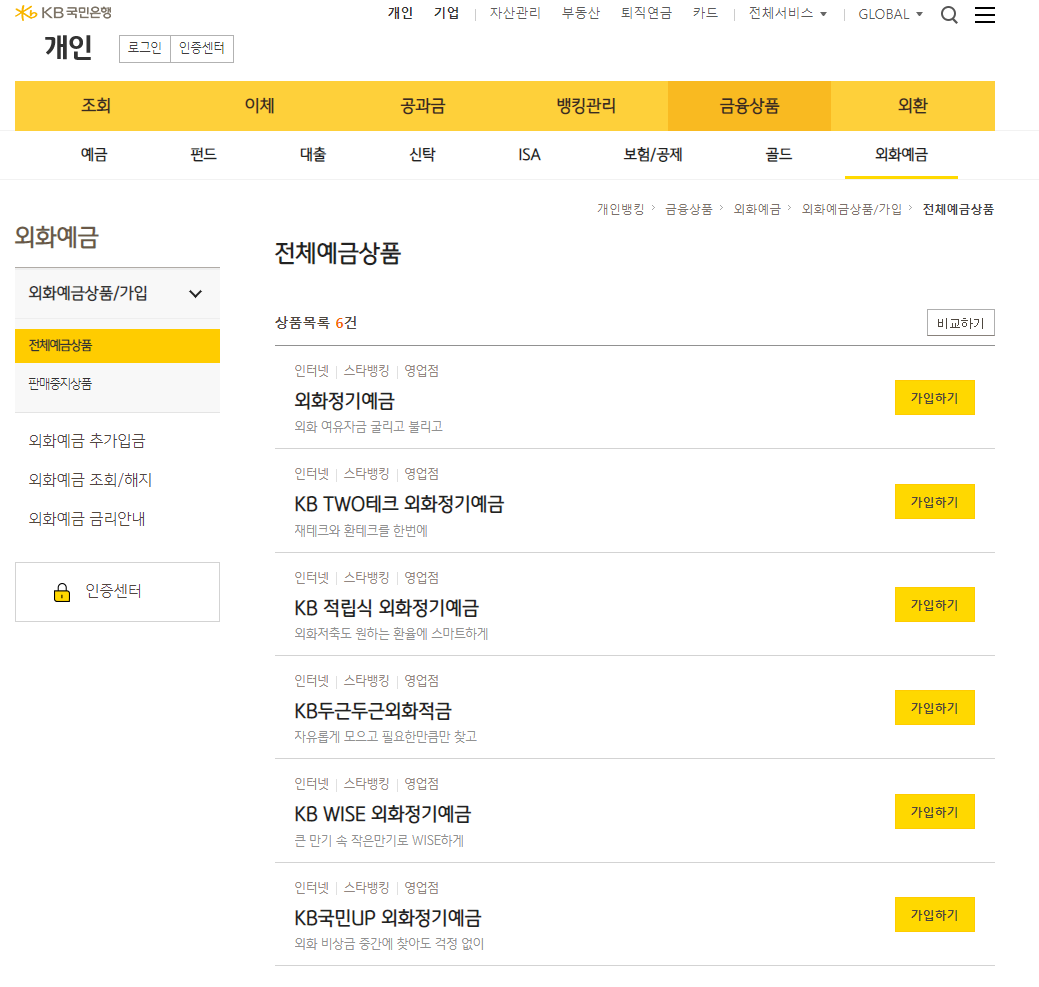Viewport: 1039px width, 987px height.
Task: Open the KB두근두근외화적금 product title
Action: (372, 711)
